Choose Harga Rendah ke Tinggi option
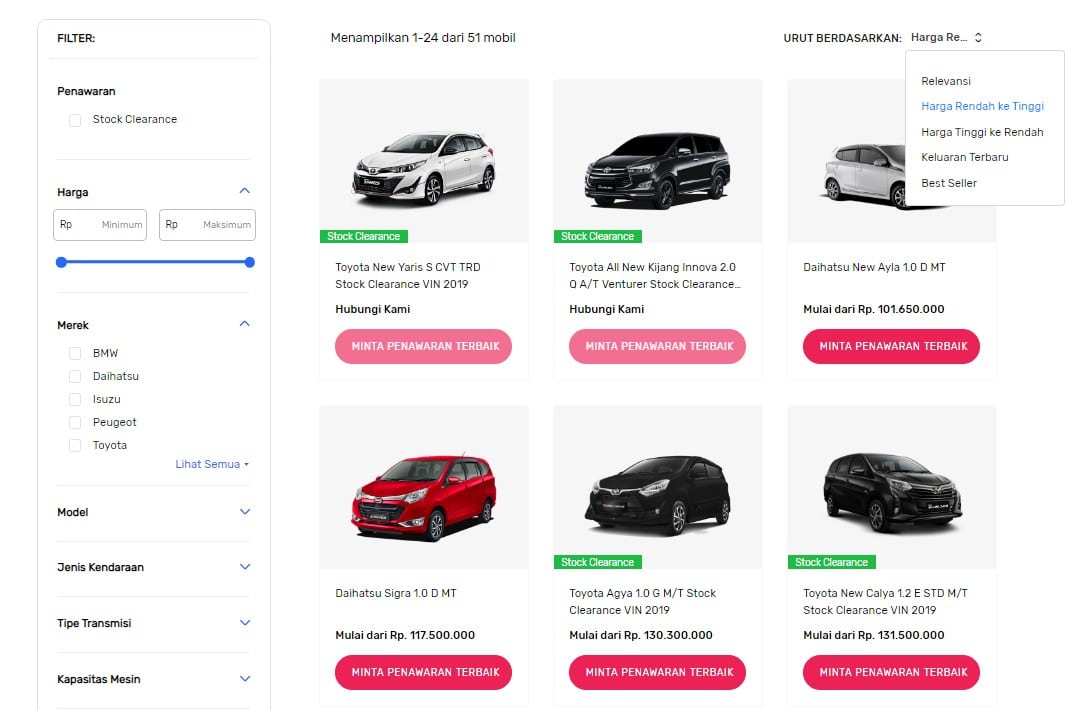Viewport: 1080px width, 710px height. tap(982, 106)
